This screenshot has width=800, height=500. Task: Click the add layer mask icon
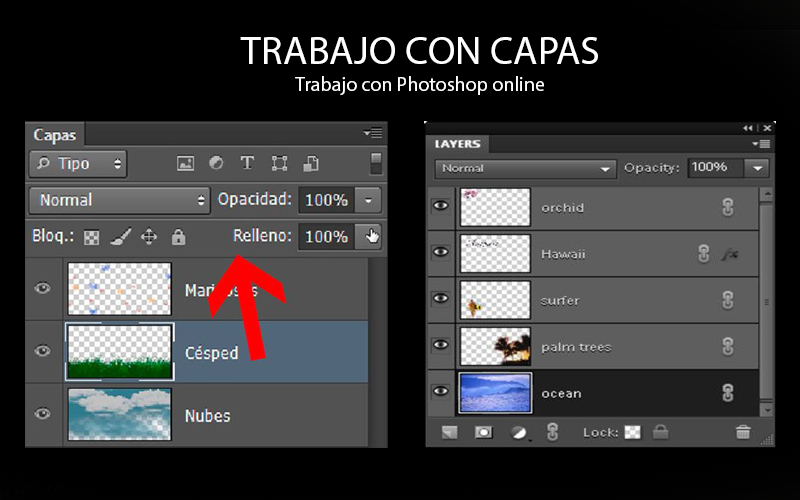tap(483, 432)
